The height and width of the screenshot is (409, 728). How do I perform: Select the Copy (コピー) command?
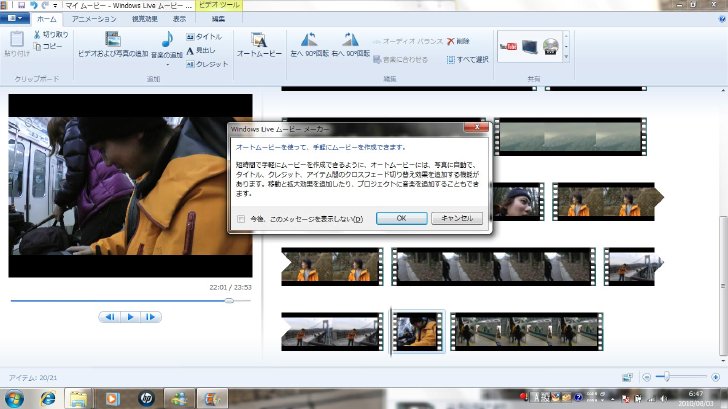click(x=48, y=46)
